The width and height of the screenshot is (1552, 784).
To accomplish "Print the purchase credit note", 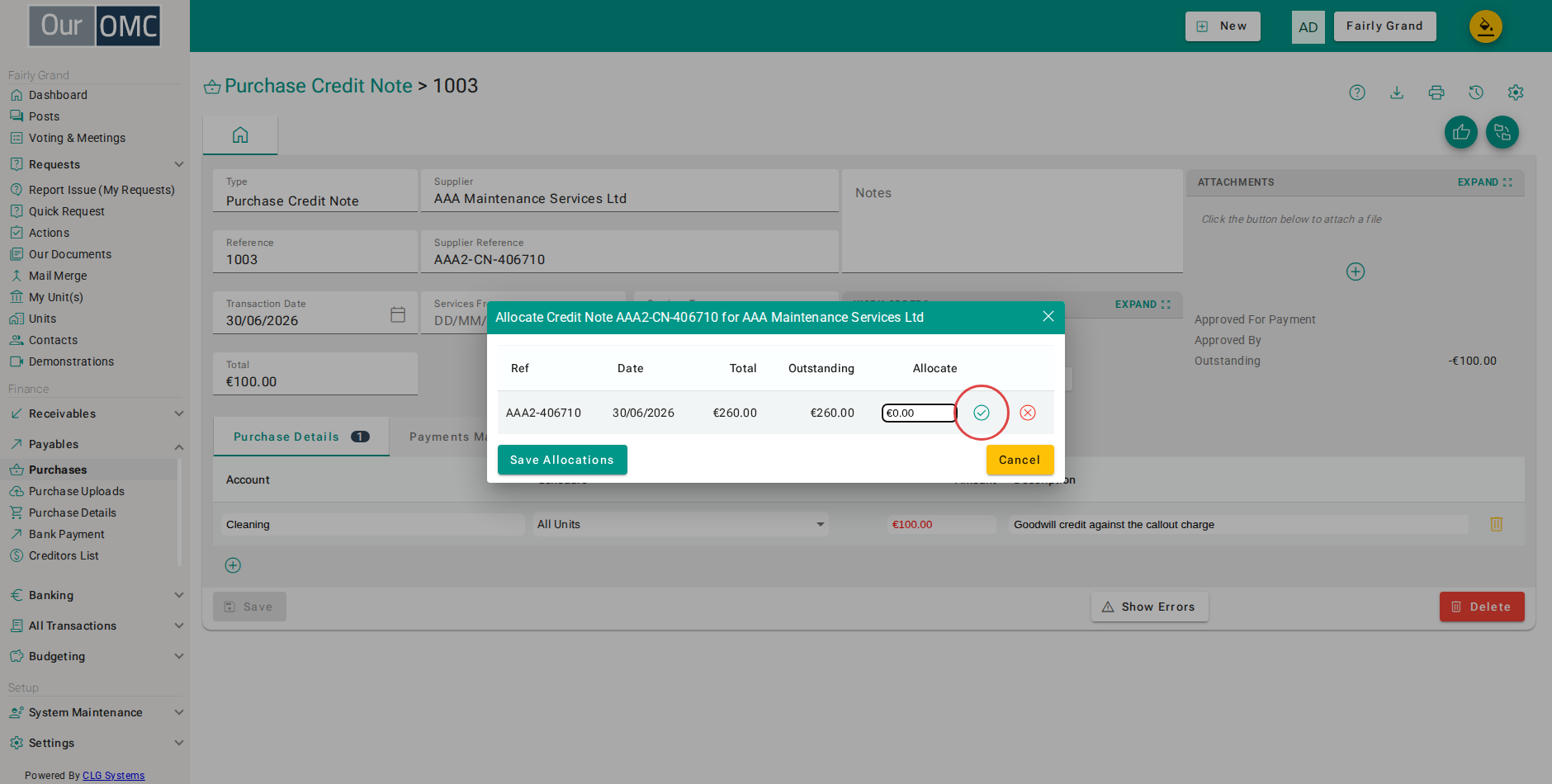I will coord(1436,92).
